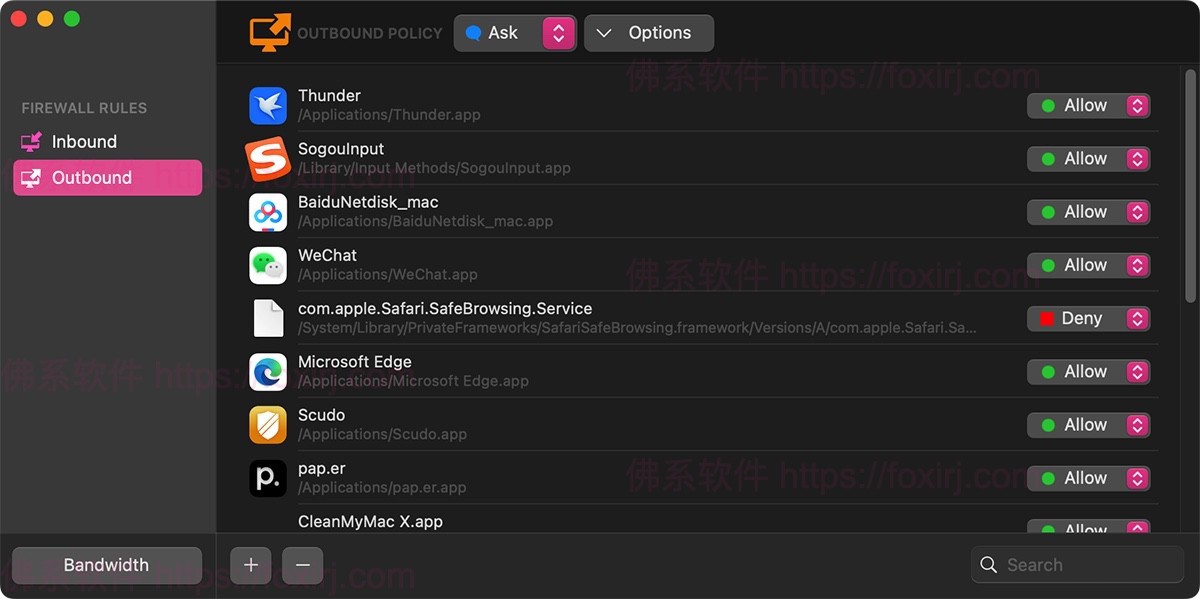1200x599 pixels.
Task: Click the pap.er app icon
Action: 268,478
